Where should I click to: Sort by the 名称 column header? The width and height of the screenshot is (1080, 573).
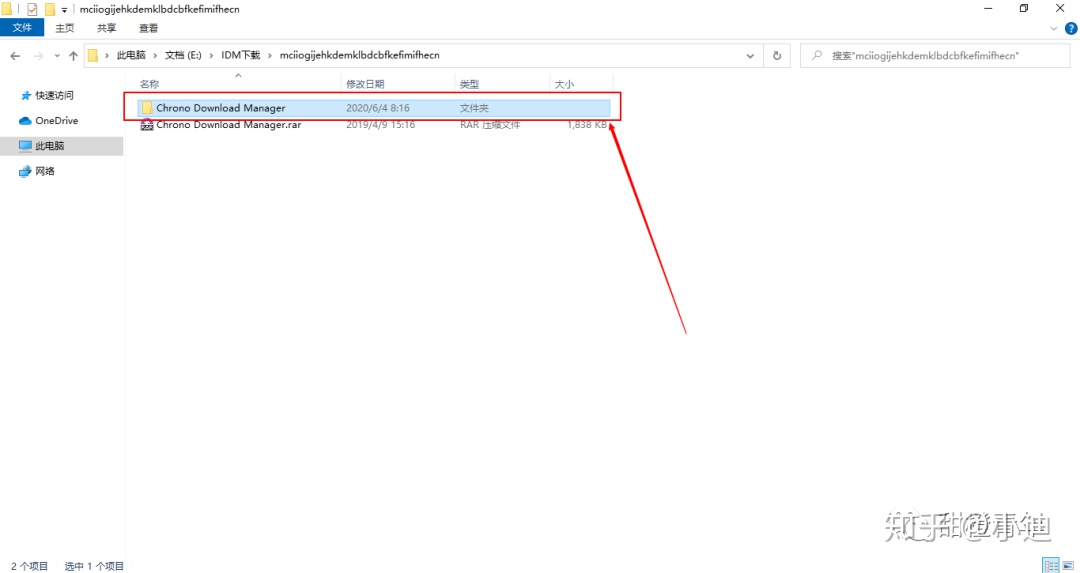tap(149, 84)
